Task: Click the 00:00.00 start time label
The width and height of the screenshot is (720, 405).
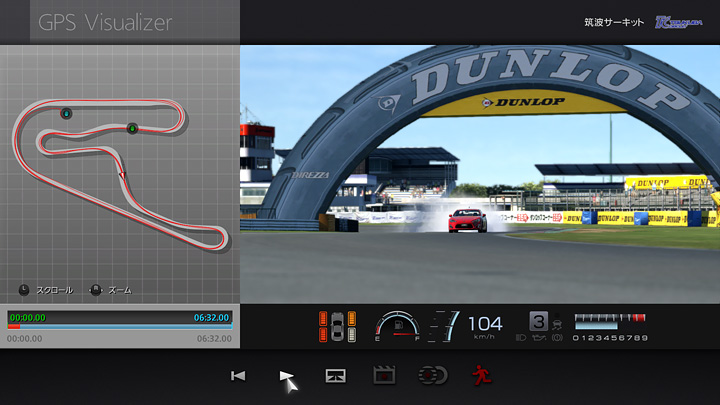Action: coord(24,339)
